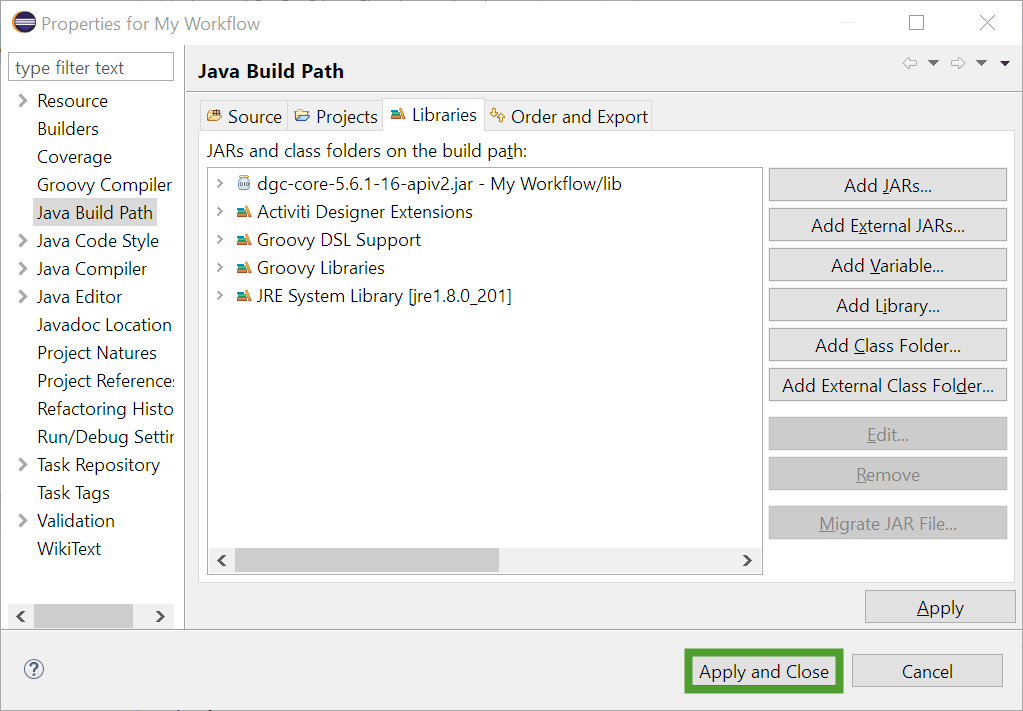Click the libraries list horizontal scrollbar

pos(366,560)
